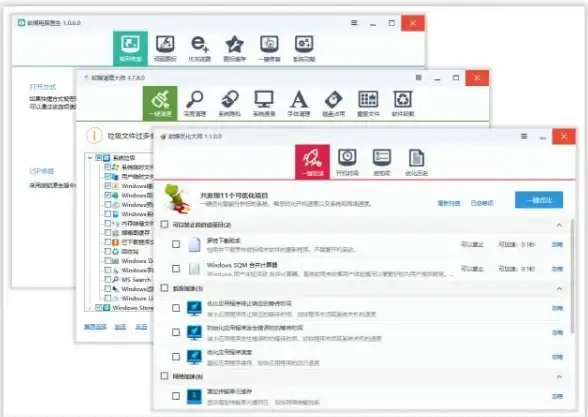Open the magnifier deep clean tab in cleaner
Screen dimensions: 588x417
click(195, 103)
